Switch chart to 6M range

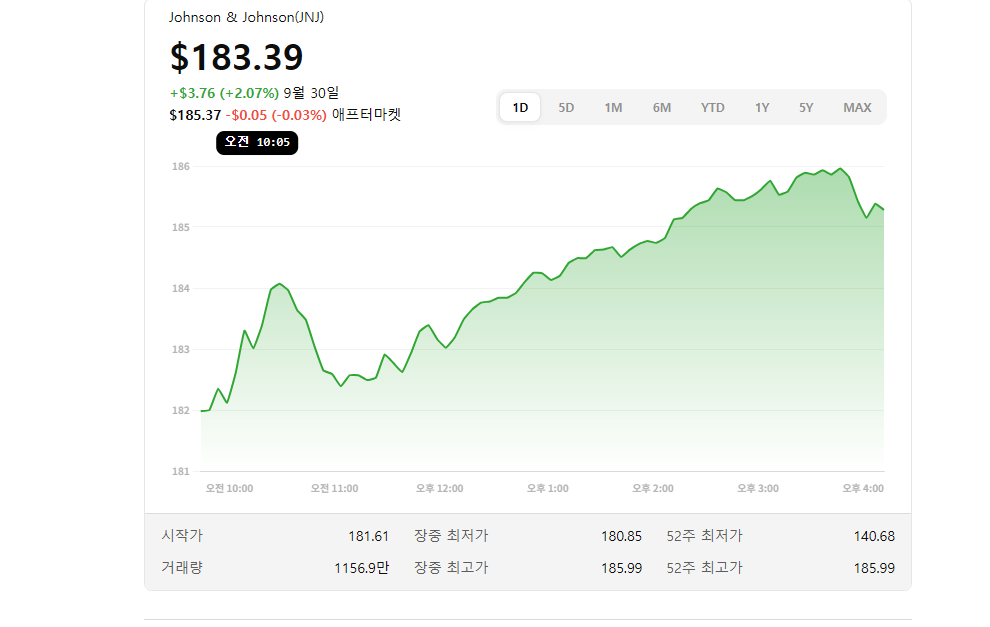[x=662, y=107]
